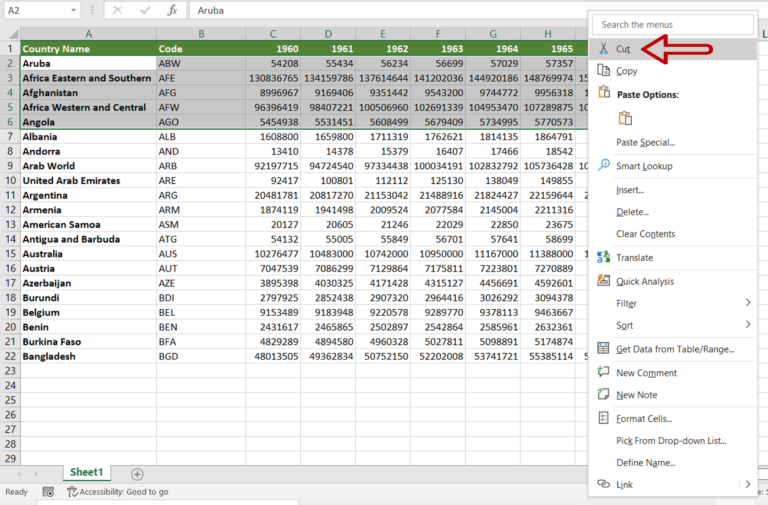Click the macro recording status bar icon

[x=48, y=492]
